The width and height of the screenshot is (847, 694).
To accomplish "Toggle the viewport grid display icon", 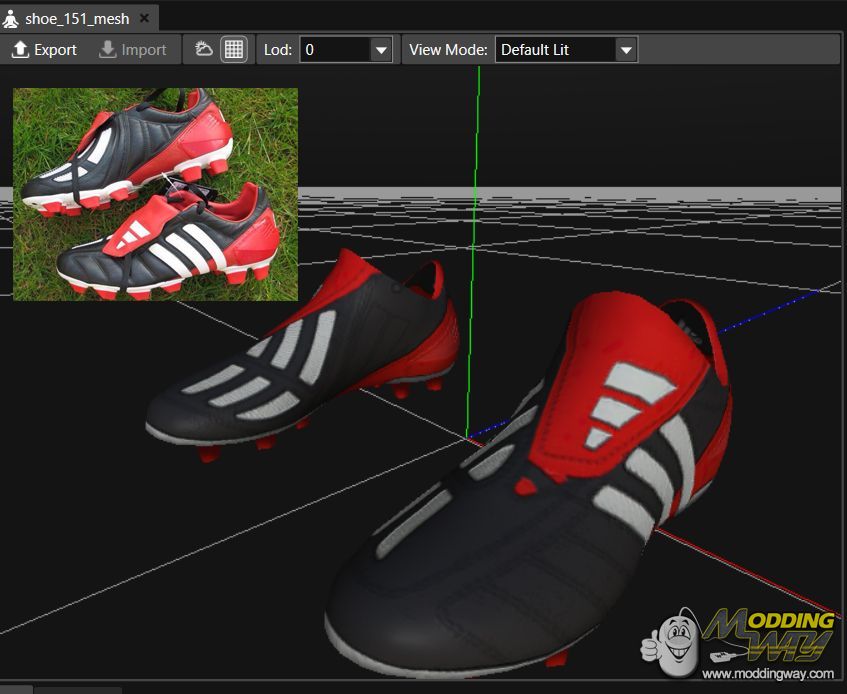I will point(234,49).
